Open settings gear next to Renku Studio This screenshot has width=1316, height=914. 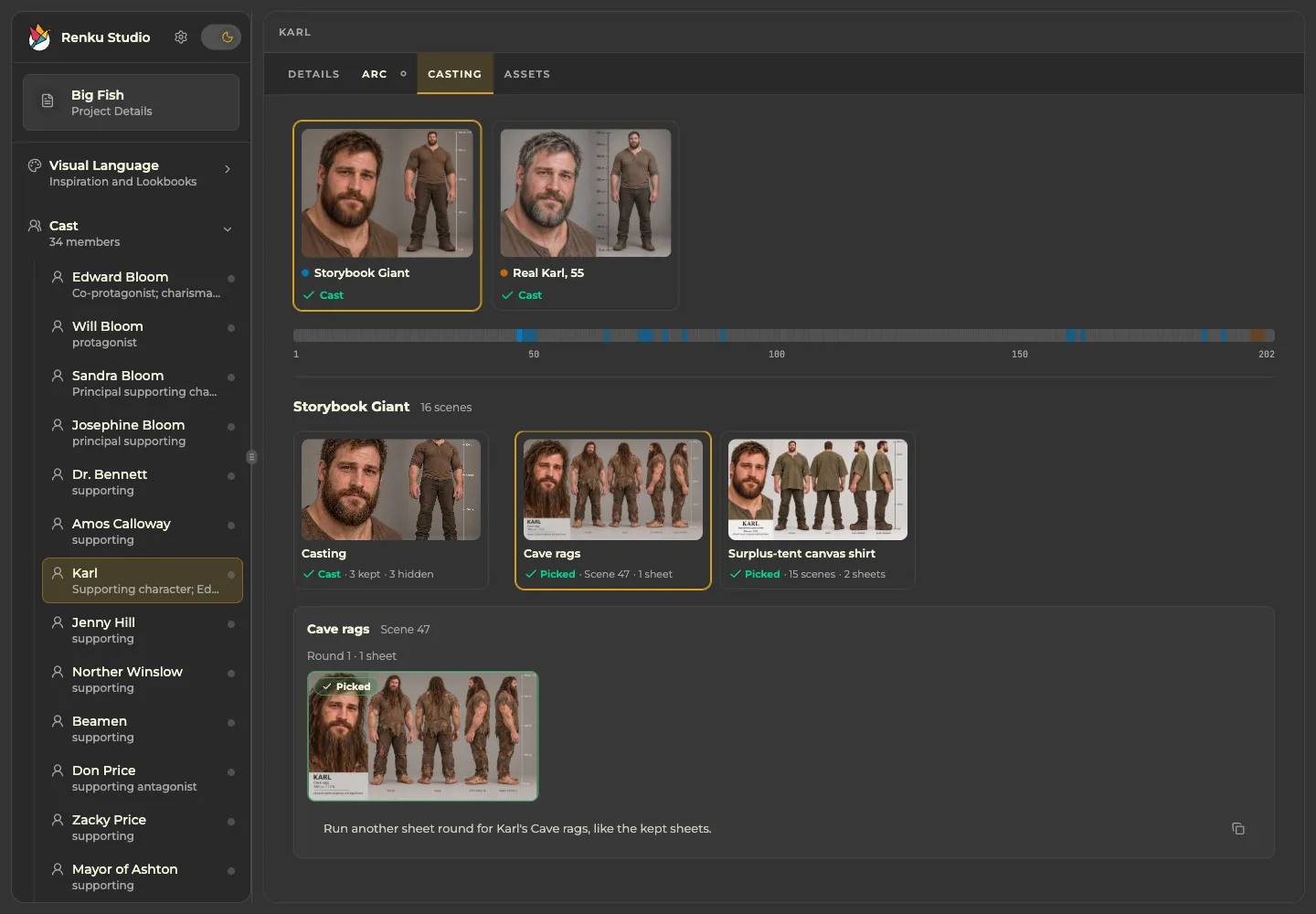click(181, 37)
